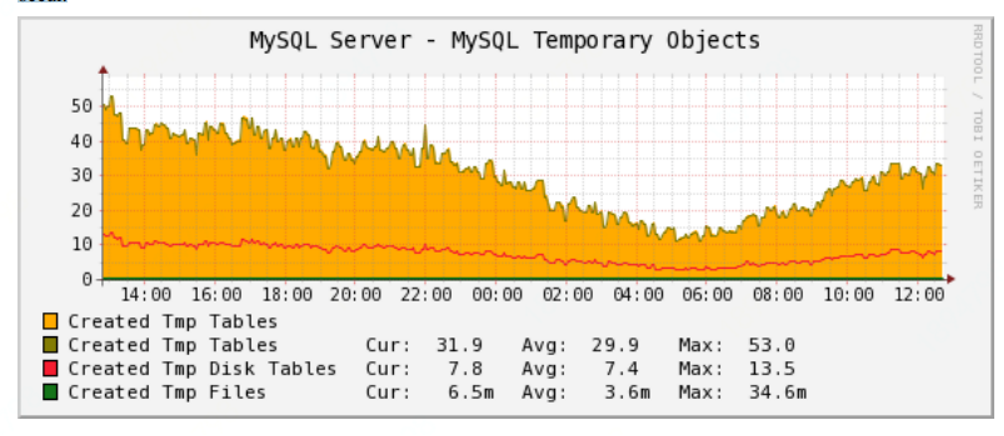Click the Avg value 29.9
The width and height of the screenshot is (1004, 436).
(x=616, y=345)
